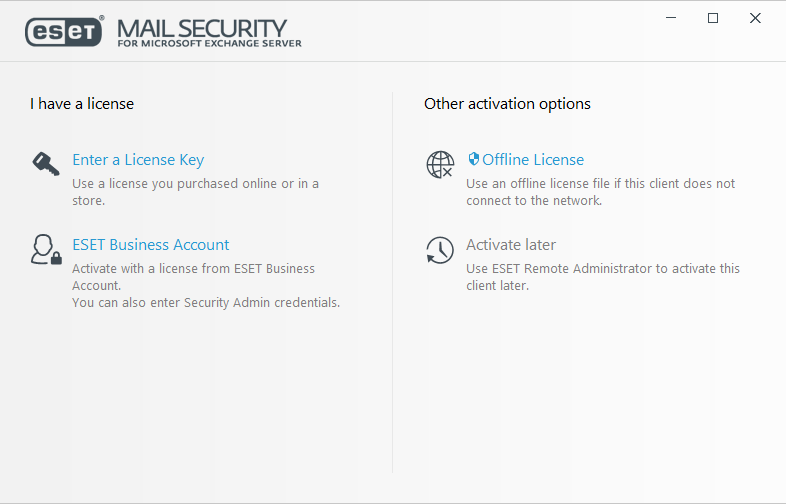786x504 pixels.
Task: Click the ESET logo in the header
Action: [65, 31]
